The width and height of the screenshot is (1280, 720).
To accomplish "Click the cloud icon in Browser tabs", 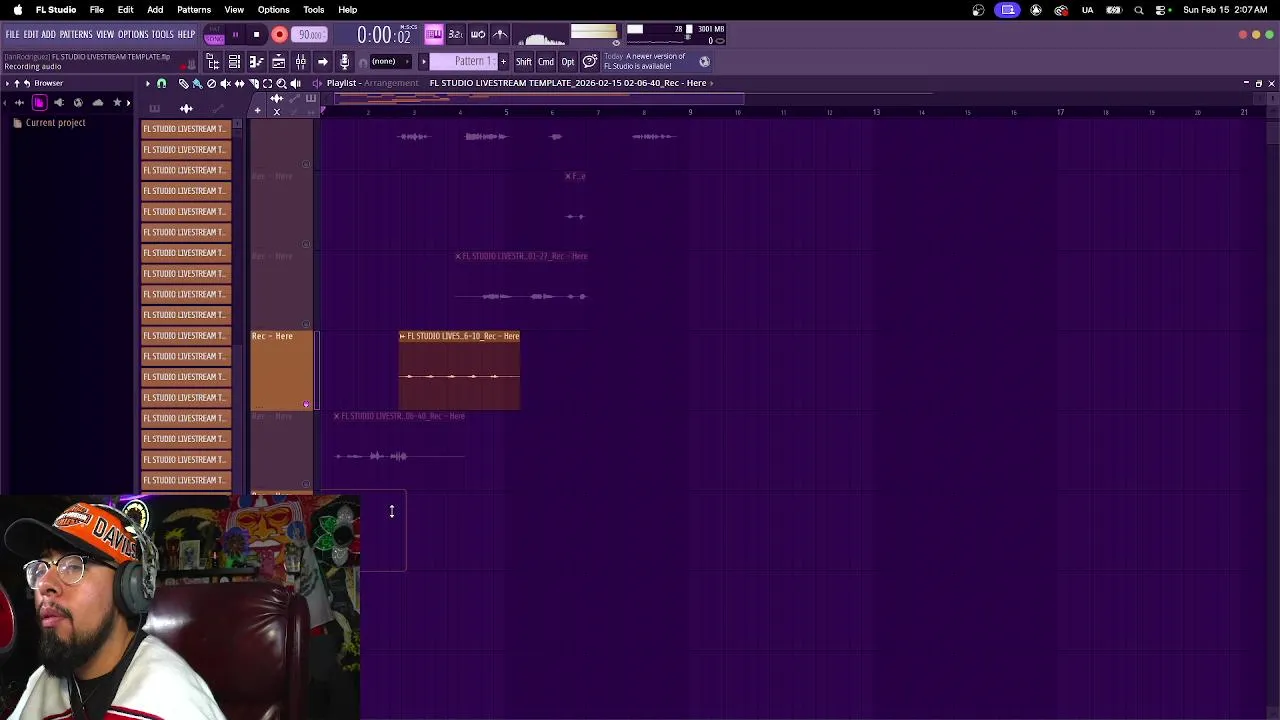I will click(x=97, y=102).
